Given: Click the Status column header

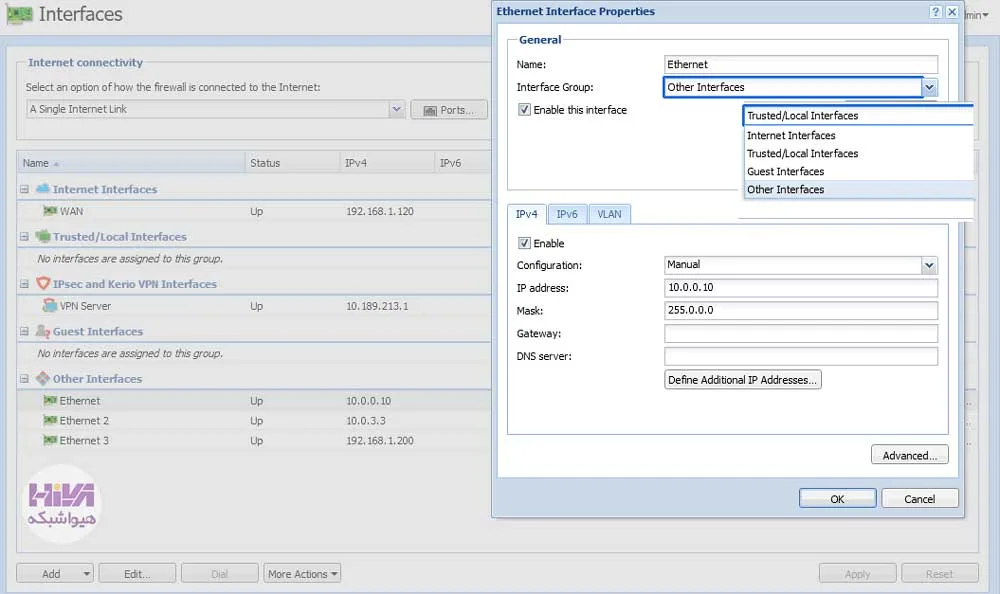Looking at the screenshot, I should pos(292,163).
